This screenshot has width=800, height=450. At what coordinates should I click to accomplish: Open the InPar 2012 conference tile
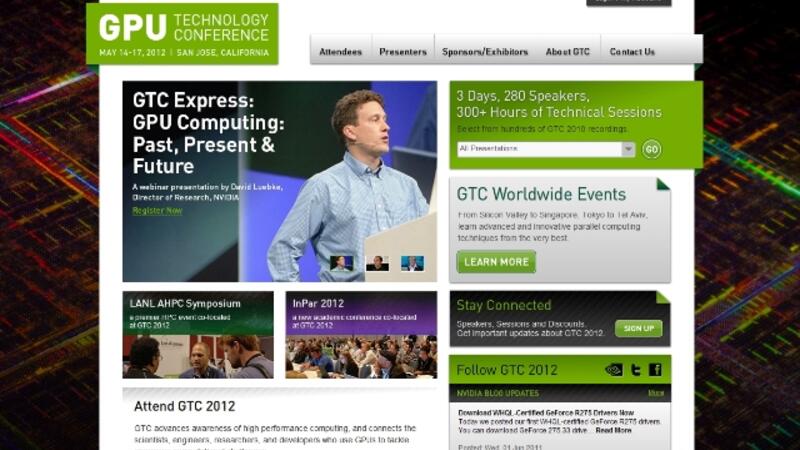[360, 335]
